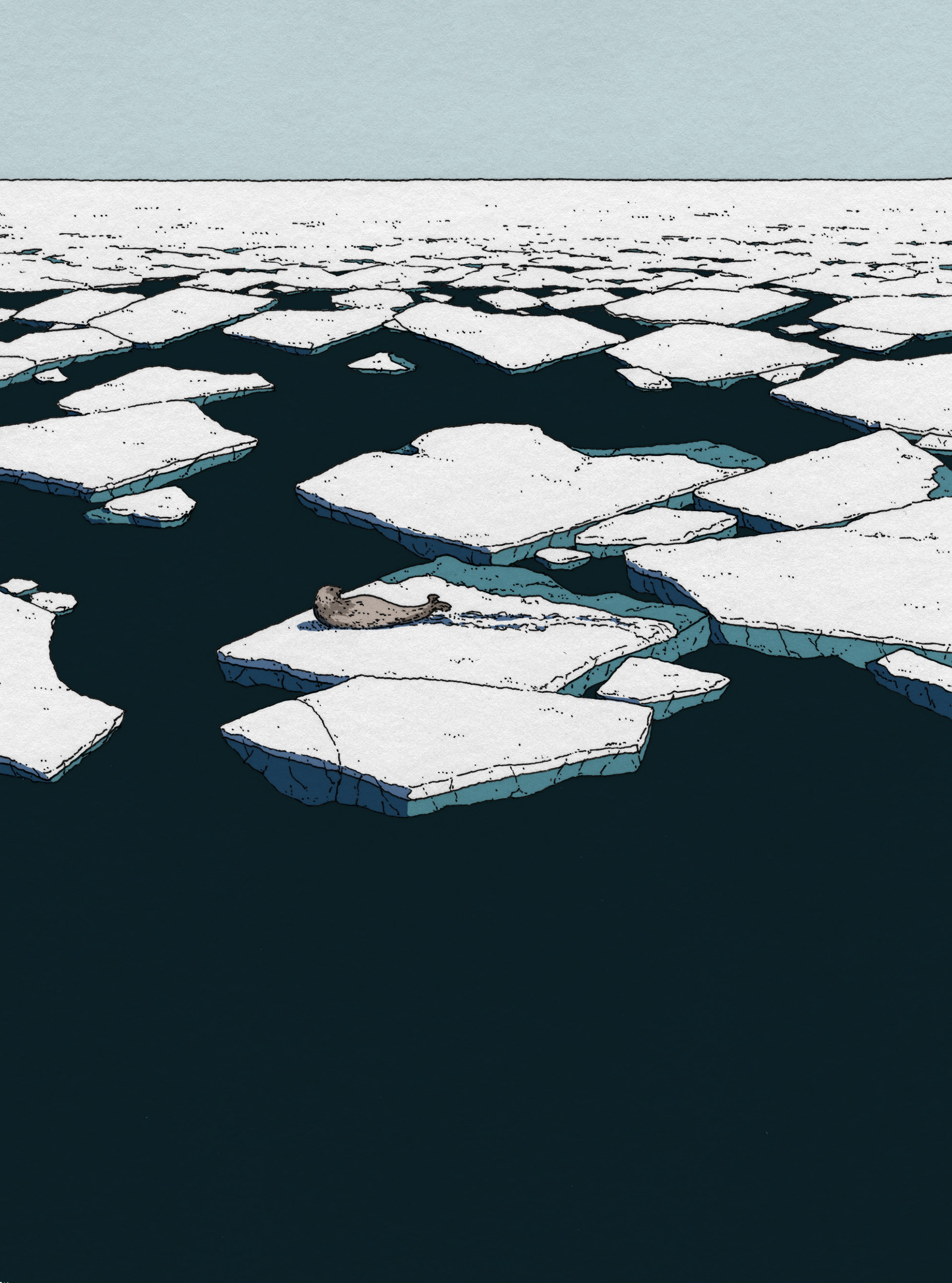Click the horizon line between sky and ice
952x1283 pixels.
click(476, 180)
